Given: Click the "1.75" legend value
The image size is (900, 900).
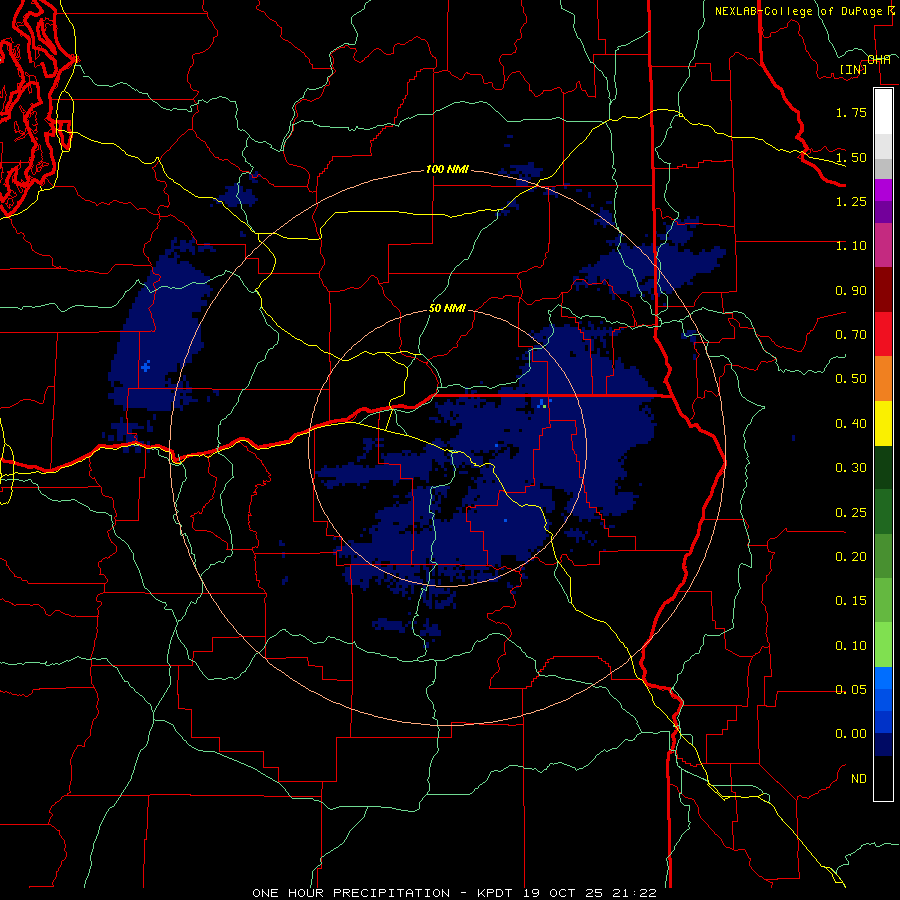Looking at the screenshot, I should point(851,112).
